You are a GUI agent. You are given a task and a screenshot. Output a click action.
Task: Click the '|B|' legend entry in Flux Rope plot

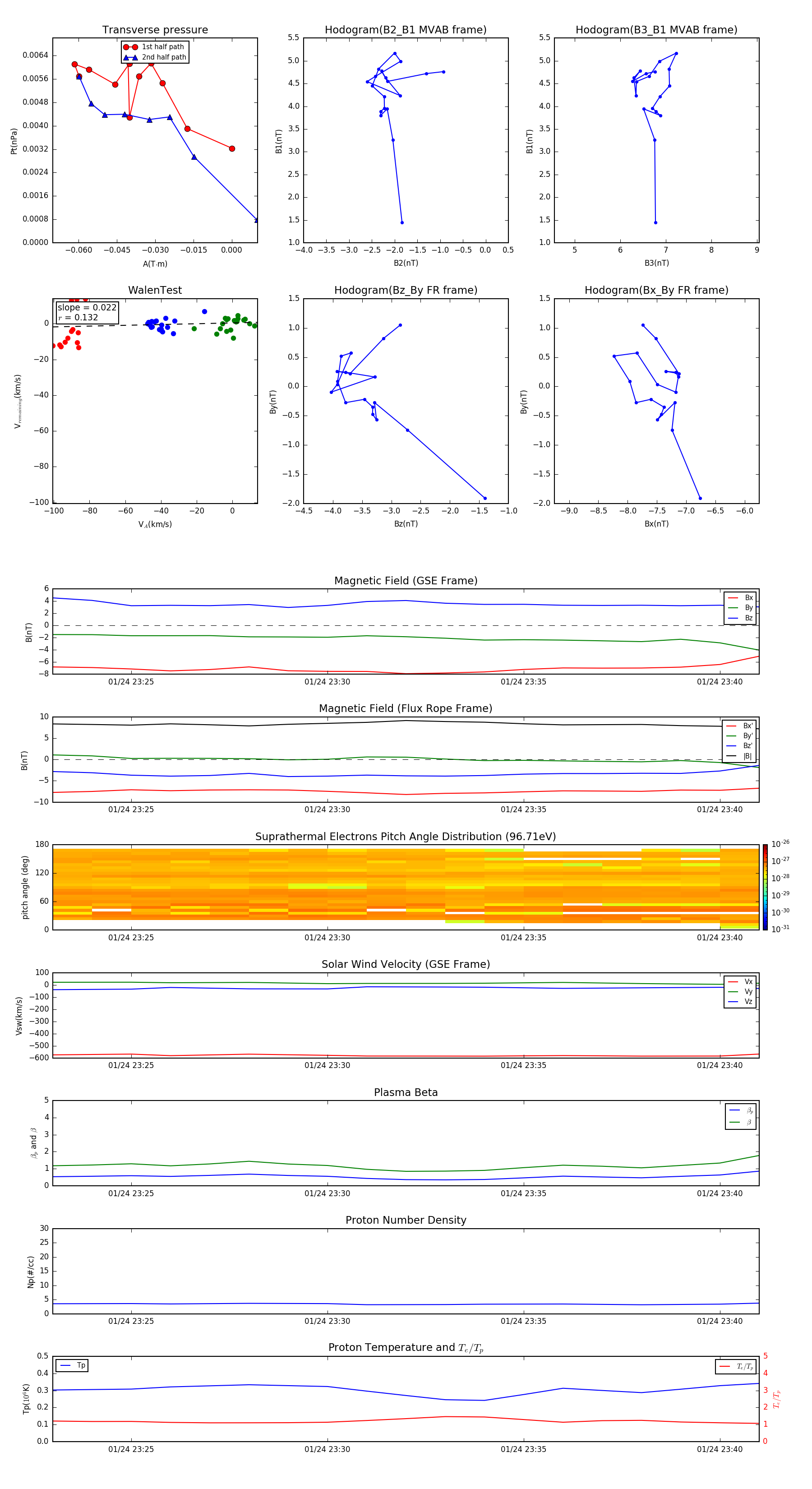739,756
